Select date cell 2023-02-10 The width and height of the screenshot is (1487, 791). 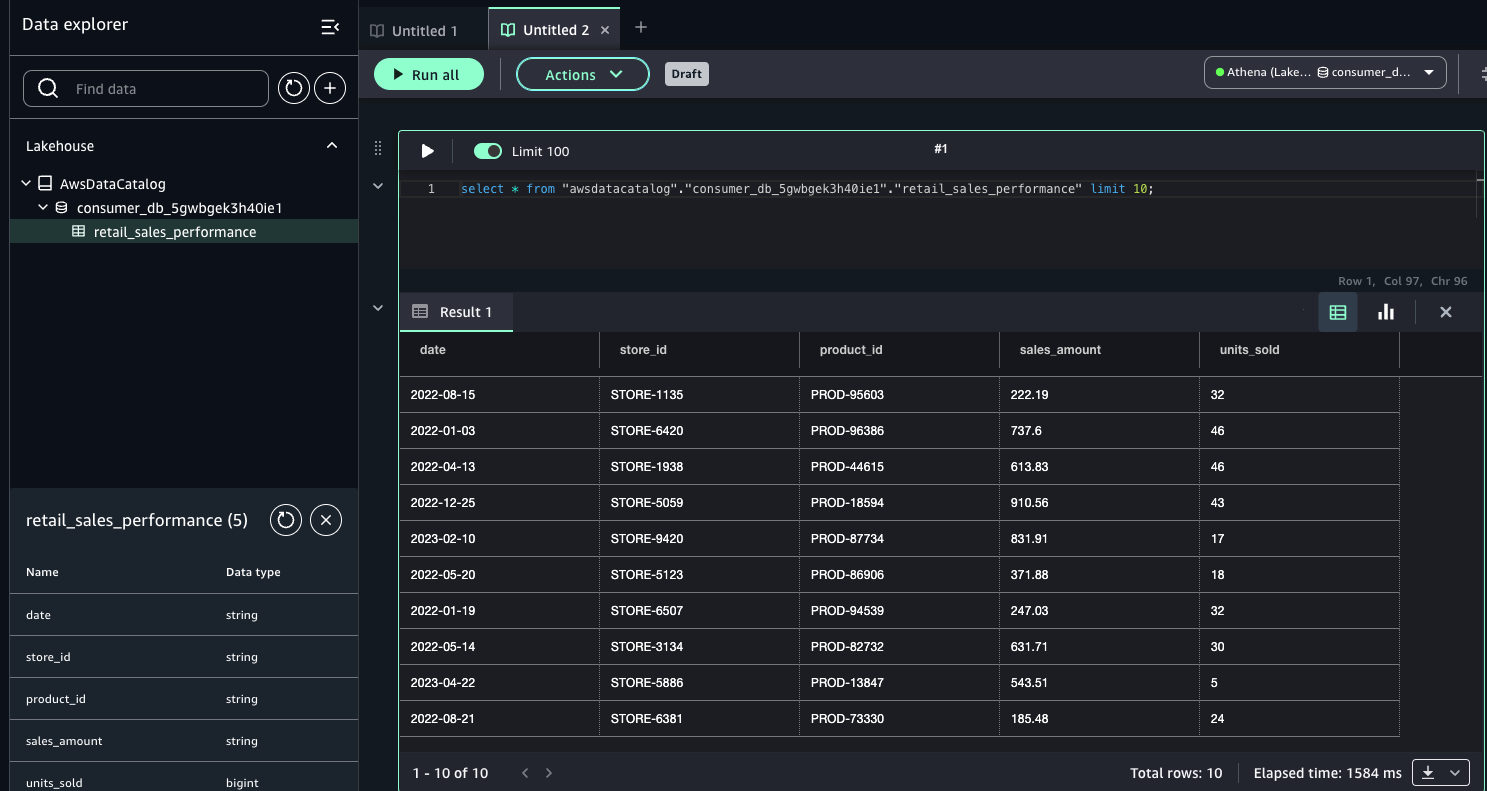click(x=499, y=539)
